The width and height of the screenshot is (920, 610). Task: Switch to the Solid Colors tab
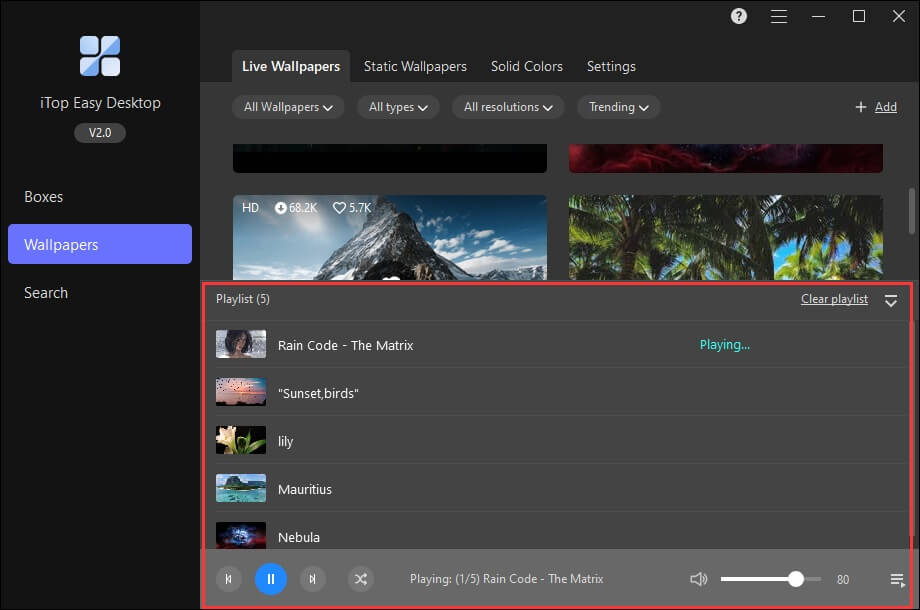pyautogui.click(x=527, y=66)
